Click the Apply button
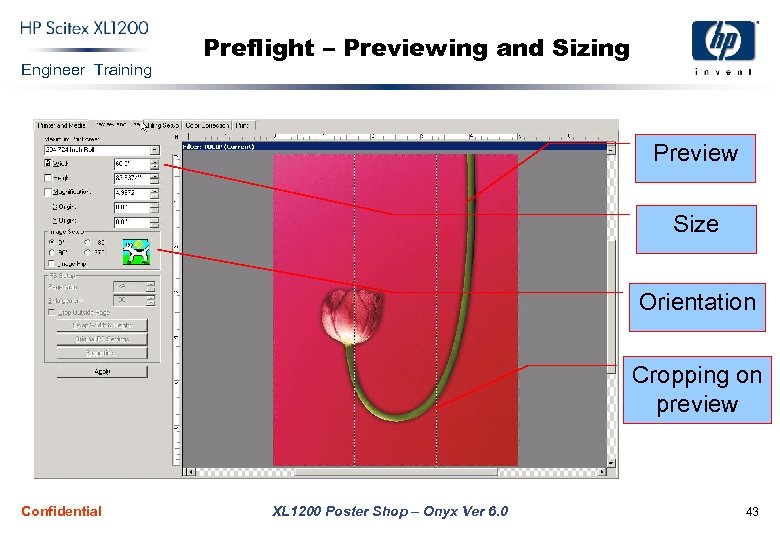780x540 pixels. coord(102,371)
